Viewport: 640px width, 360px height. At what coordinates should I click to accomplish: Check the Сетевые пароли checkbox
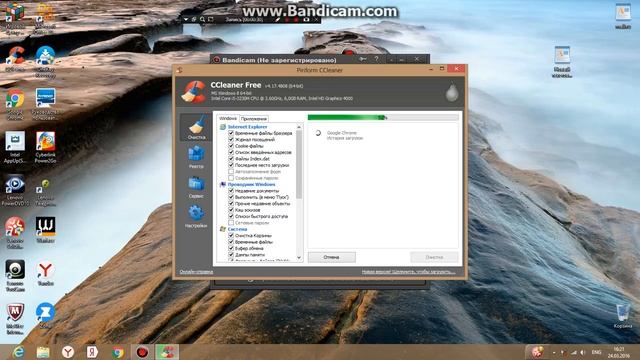coord(231,223)
